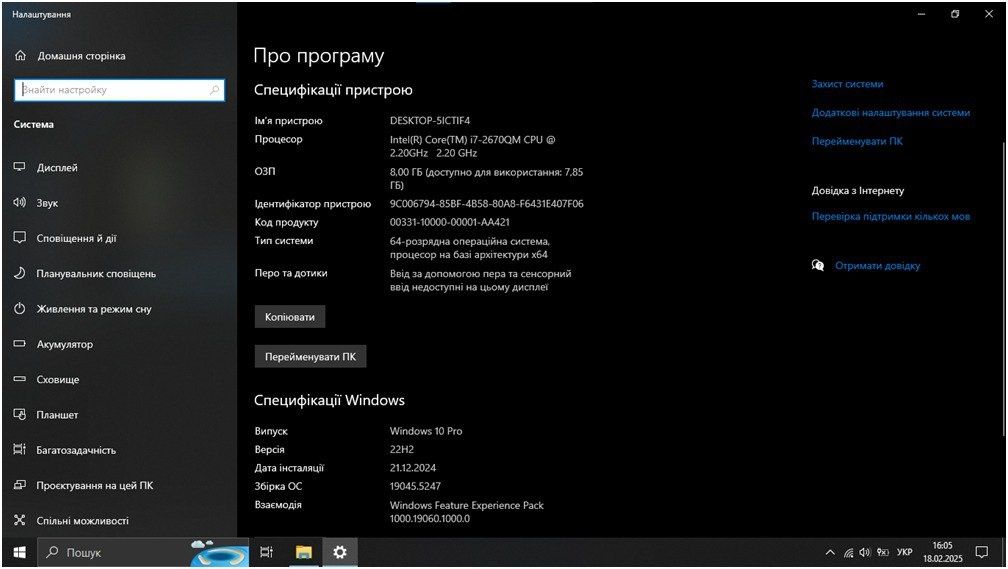This screenshot has height=569, width=1008.
Task: Open the Акумулятор battery icon
Action: [20, 344]
